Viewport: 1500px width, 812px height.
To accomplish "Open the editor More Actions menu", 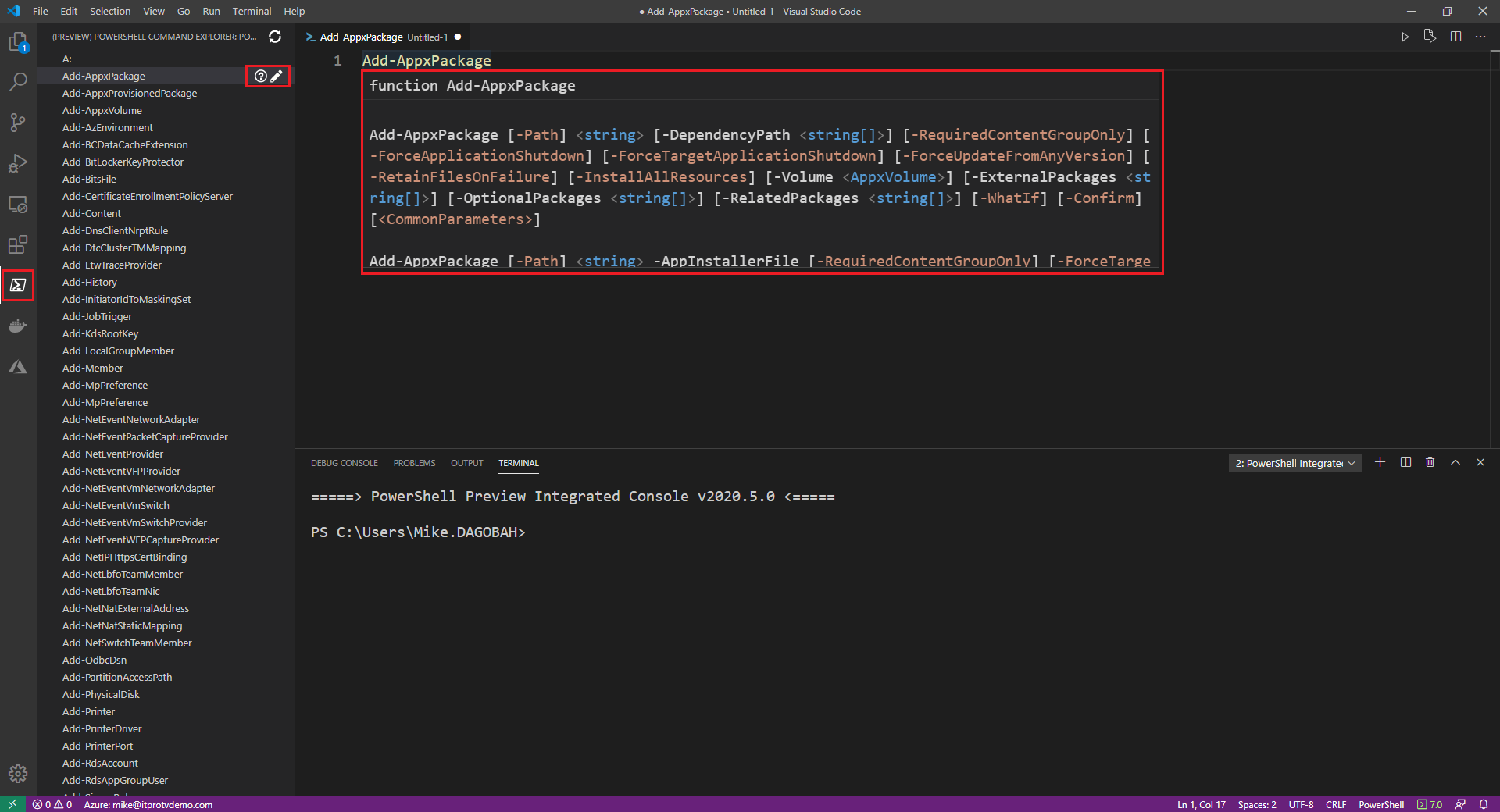I will tap(1480, 37).
